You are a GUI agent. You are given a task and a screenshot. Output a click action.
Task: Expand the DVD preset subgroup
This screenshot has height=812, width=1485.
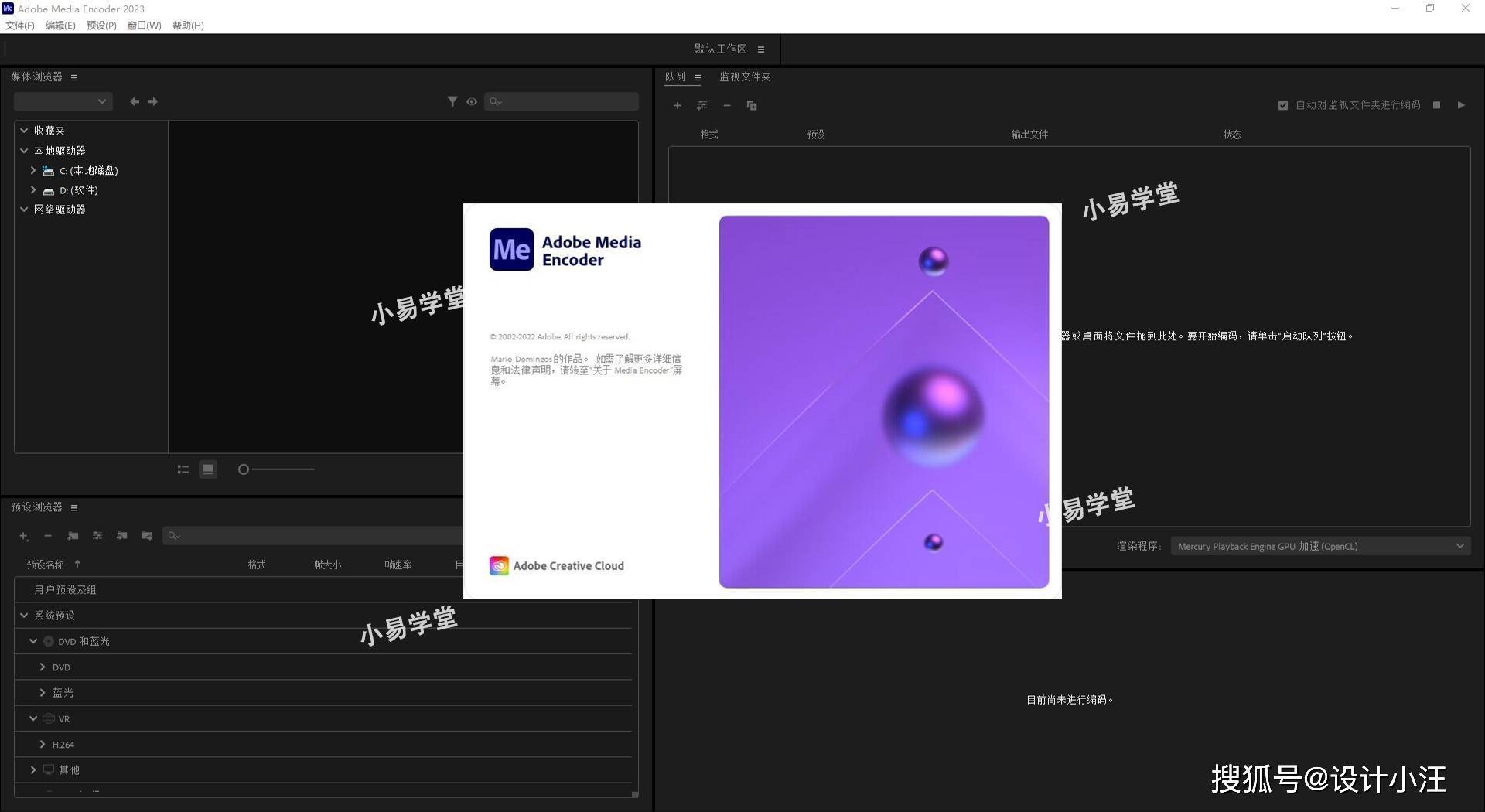tap(43, 667)
